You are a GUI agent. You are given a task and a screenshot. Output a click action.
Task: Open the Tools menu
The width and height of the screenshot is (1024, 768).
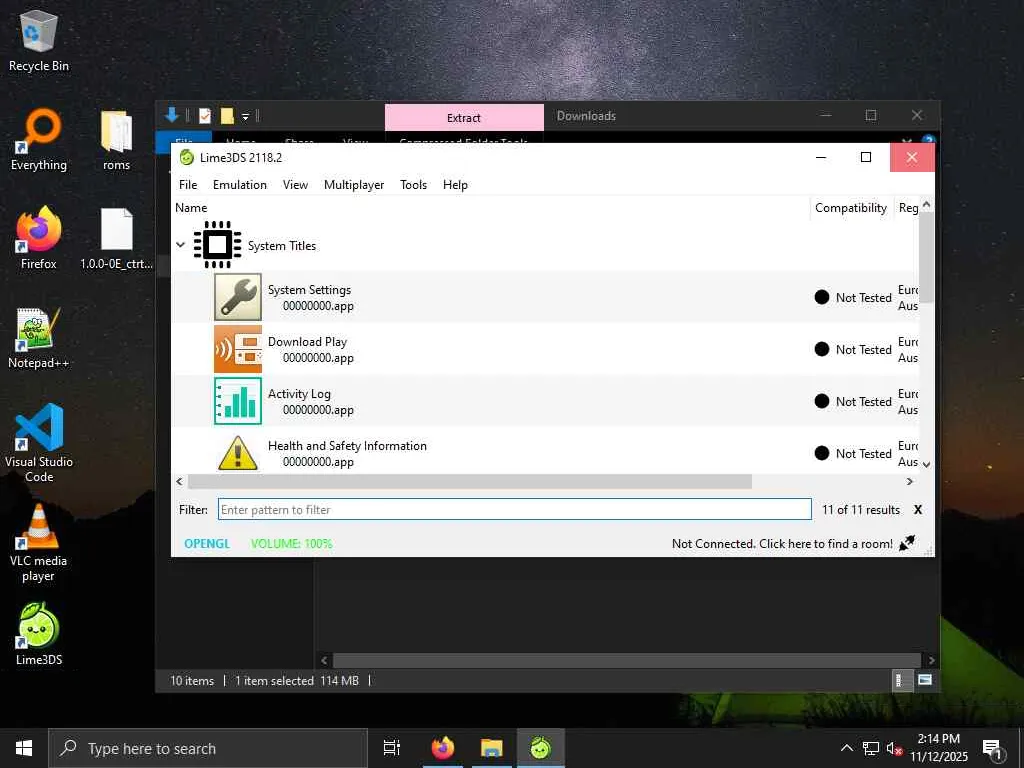point(413,185)
